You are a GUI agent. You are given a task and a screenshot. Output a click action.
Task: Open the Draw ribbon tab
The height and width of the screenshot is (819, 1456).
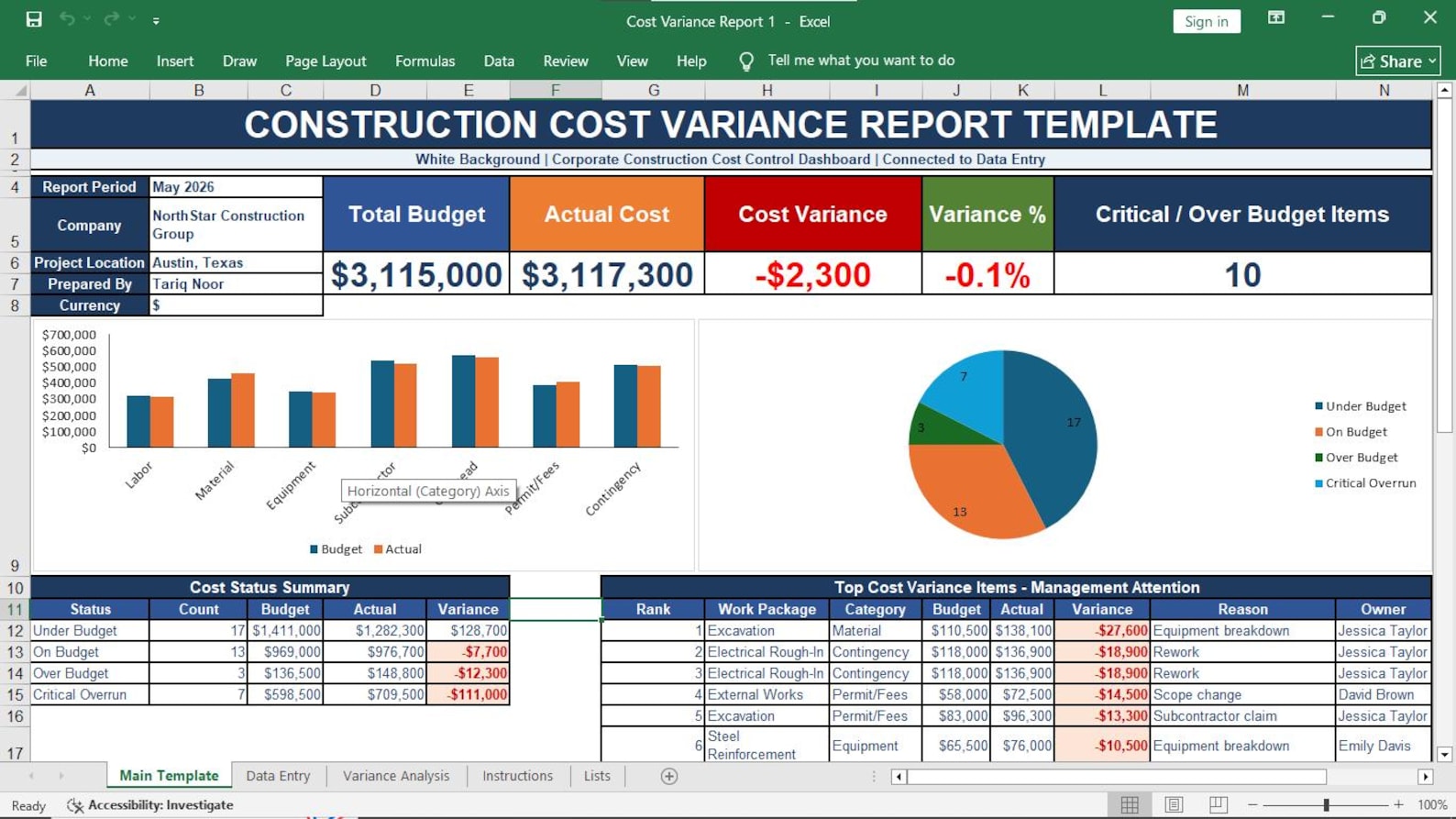pyautogui.click(x=239, y=61)
